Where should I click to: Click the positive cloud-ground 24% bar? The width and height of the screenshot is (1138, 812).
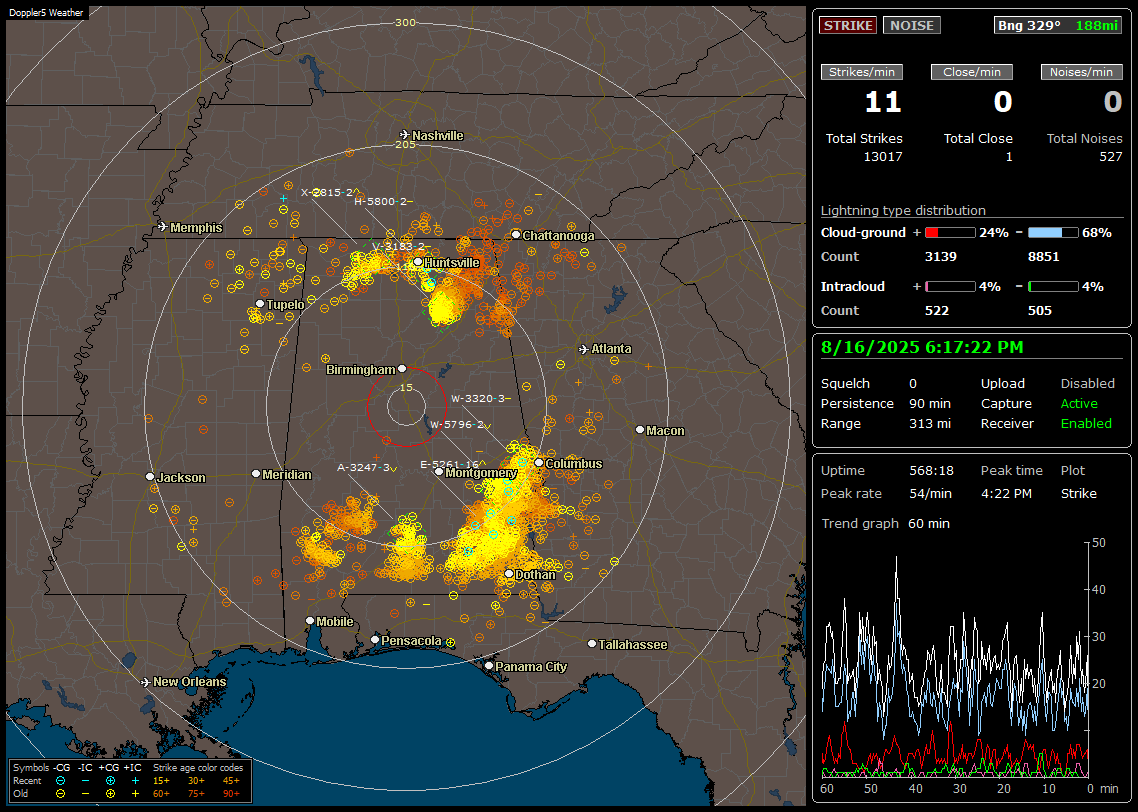click(x=950, y=233)
